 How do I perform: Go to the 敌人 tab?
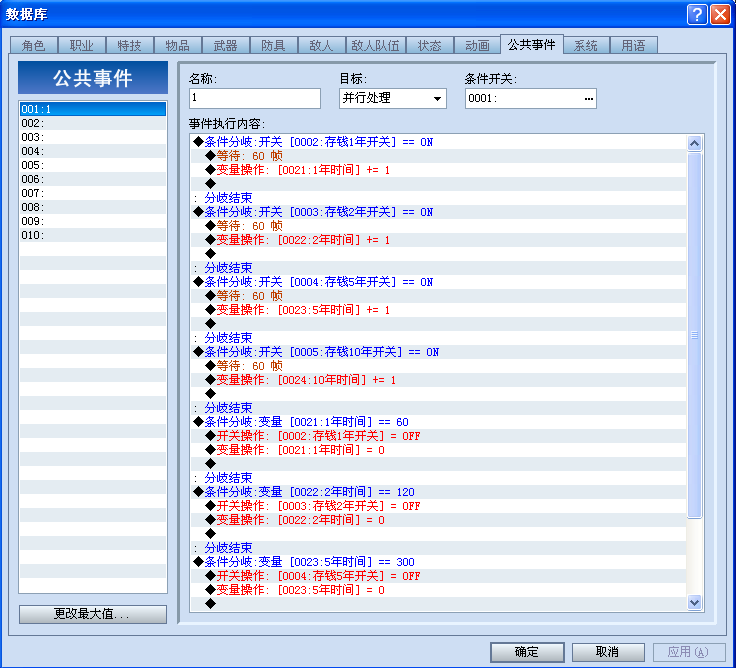pyautogui.click(x=322, y=46)
